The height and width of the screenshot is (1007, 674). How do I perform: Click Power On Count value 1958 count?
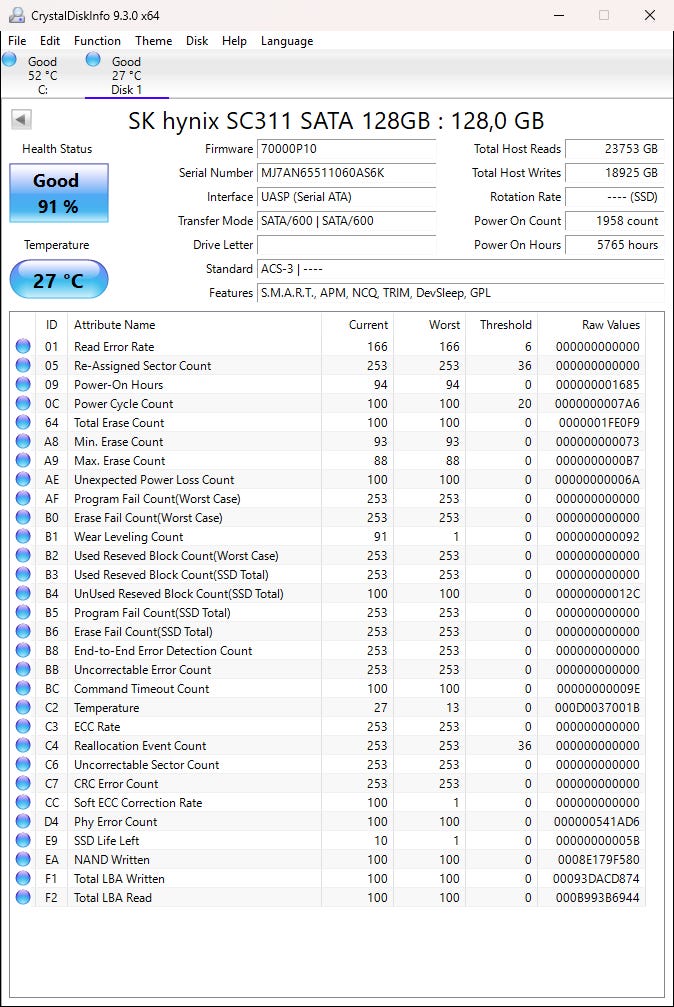tap(614, 221)
